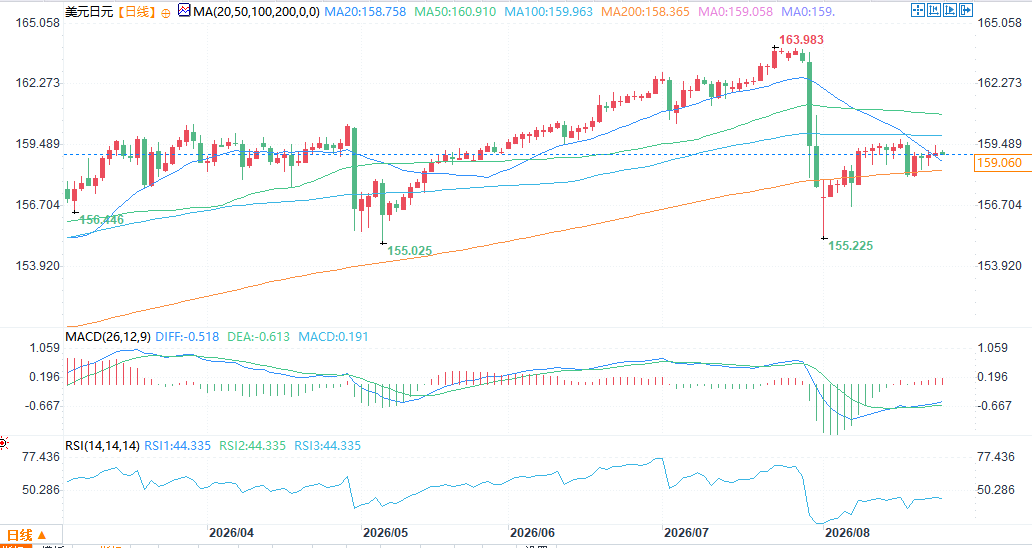Click the right axis value 153.920

1000,266
